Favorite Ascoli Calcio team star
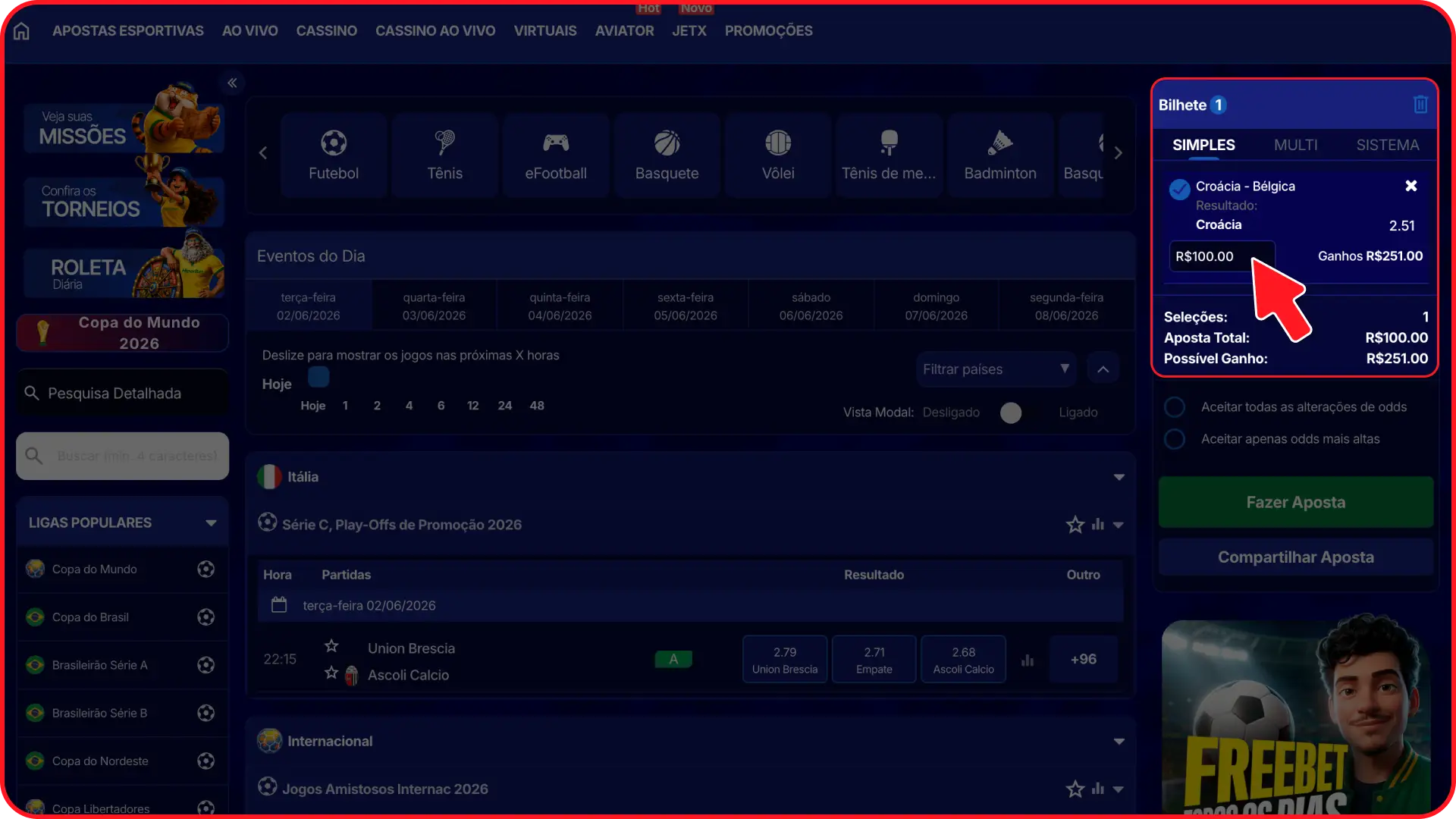 [331, 673]
